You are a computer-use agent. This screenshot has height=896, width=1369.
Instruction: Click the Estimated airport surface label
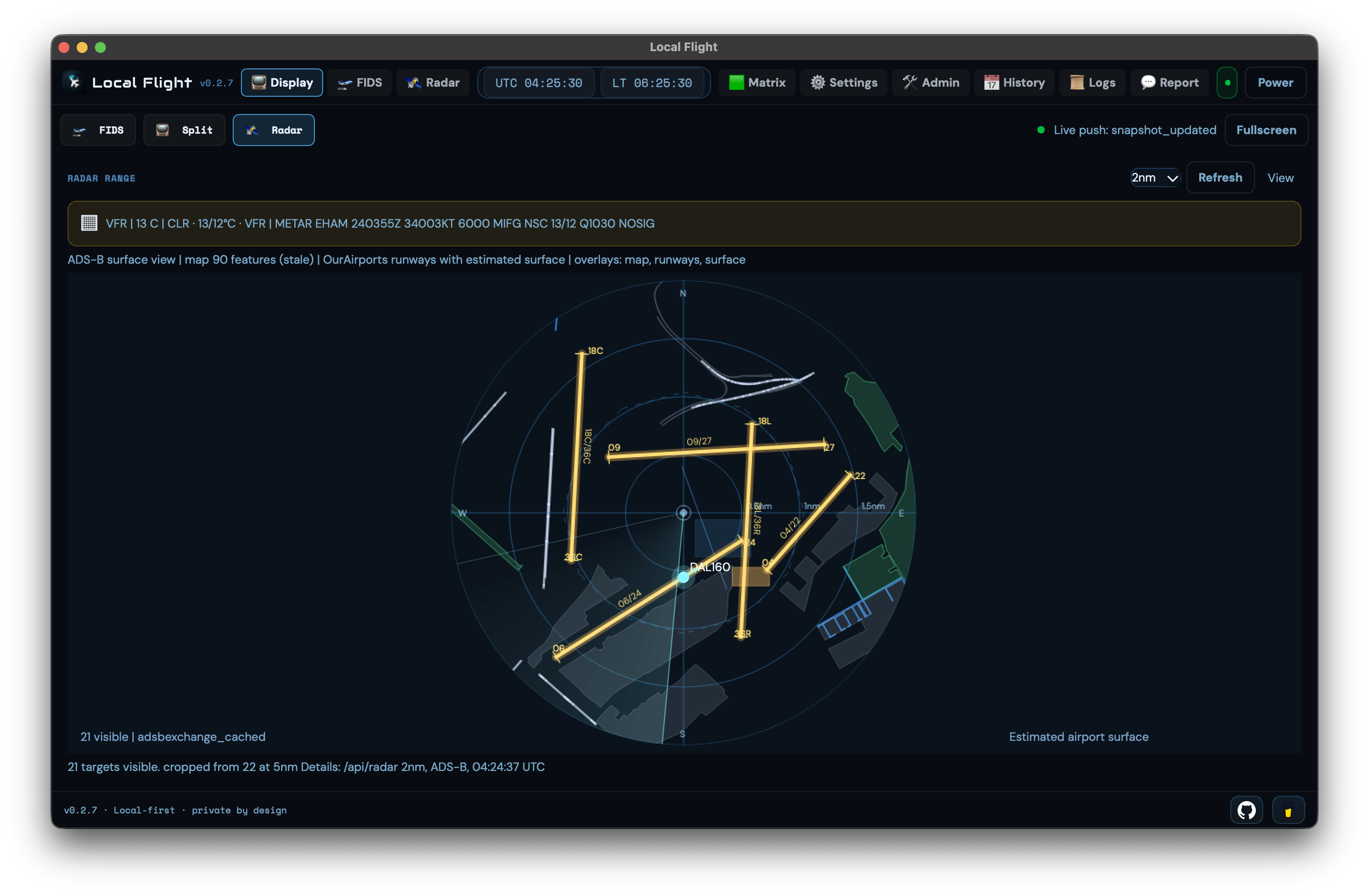point(1078,737)
